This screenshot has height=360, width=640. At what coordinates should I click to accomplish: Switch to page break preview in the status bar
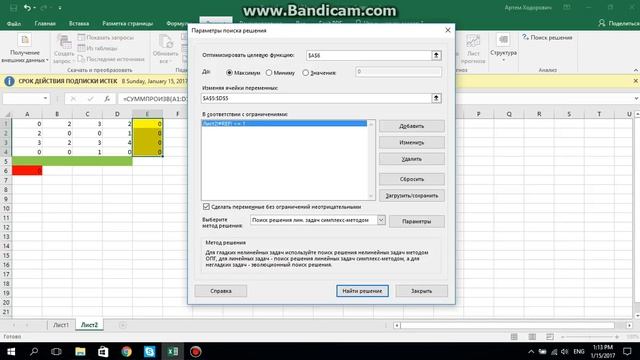tap(550, 337)
